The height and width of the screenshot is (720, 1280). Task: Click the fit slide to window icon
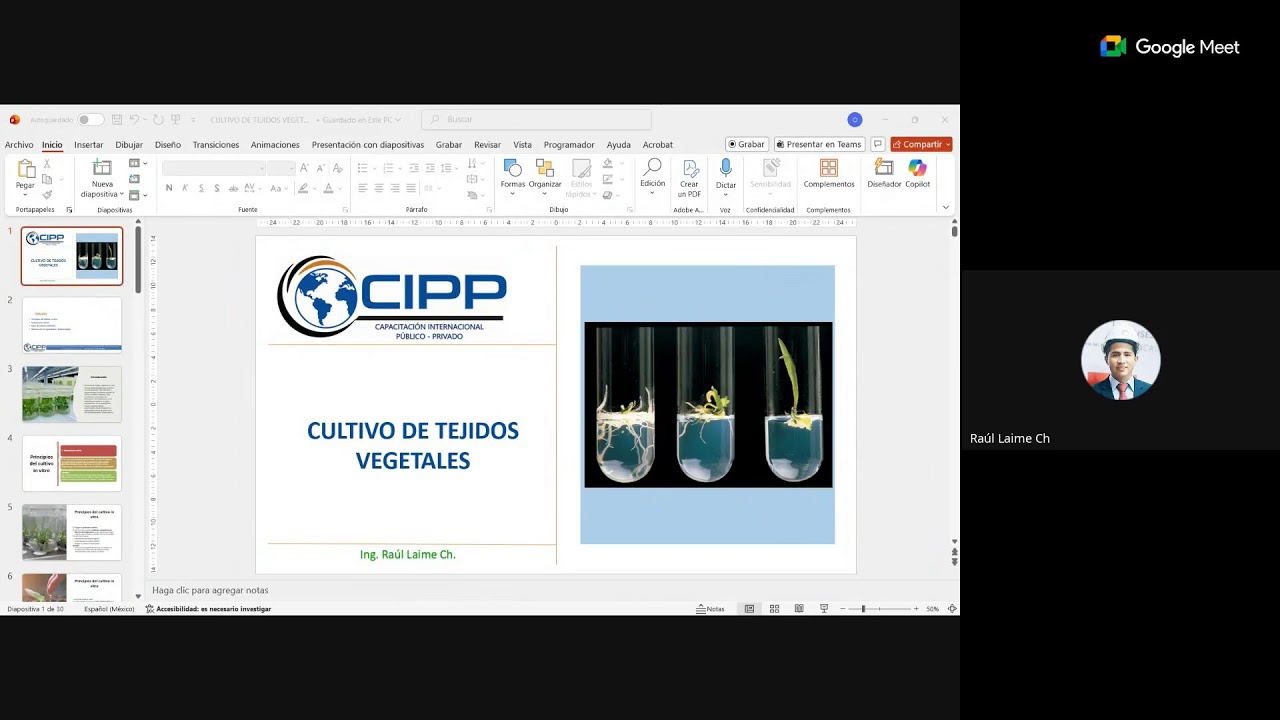coord(952,608)
